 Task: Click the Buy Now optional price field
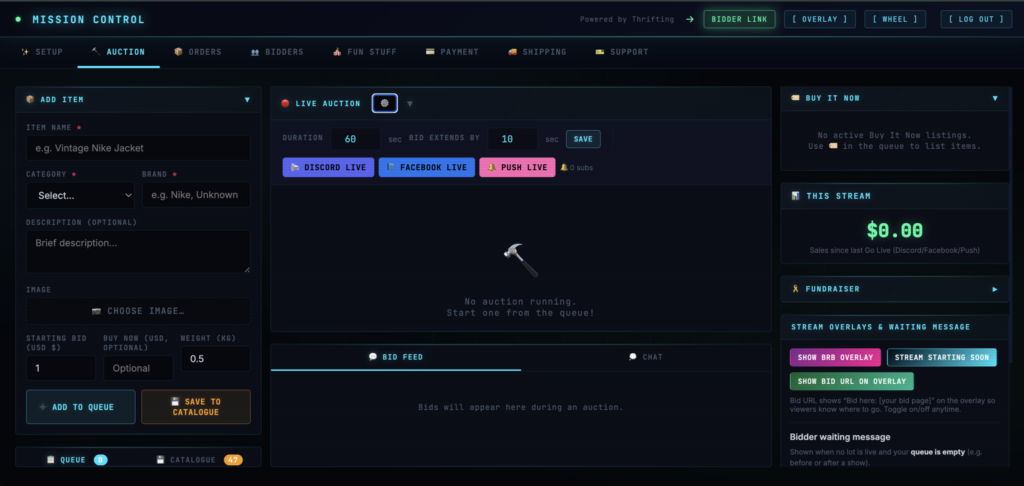point(138,368)
